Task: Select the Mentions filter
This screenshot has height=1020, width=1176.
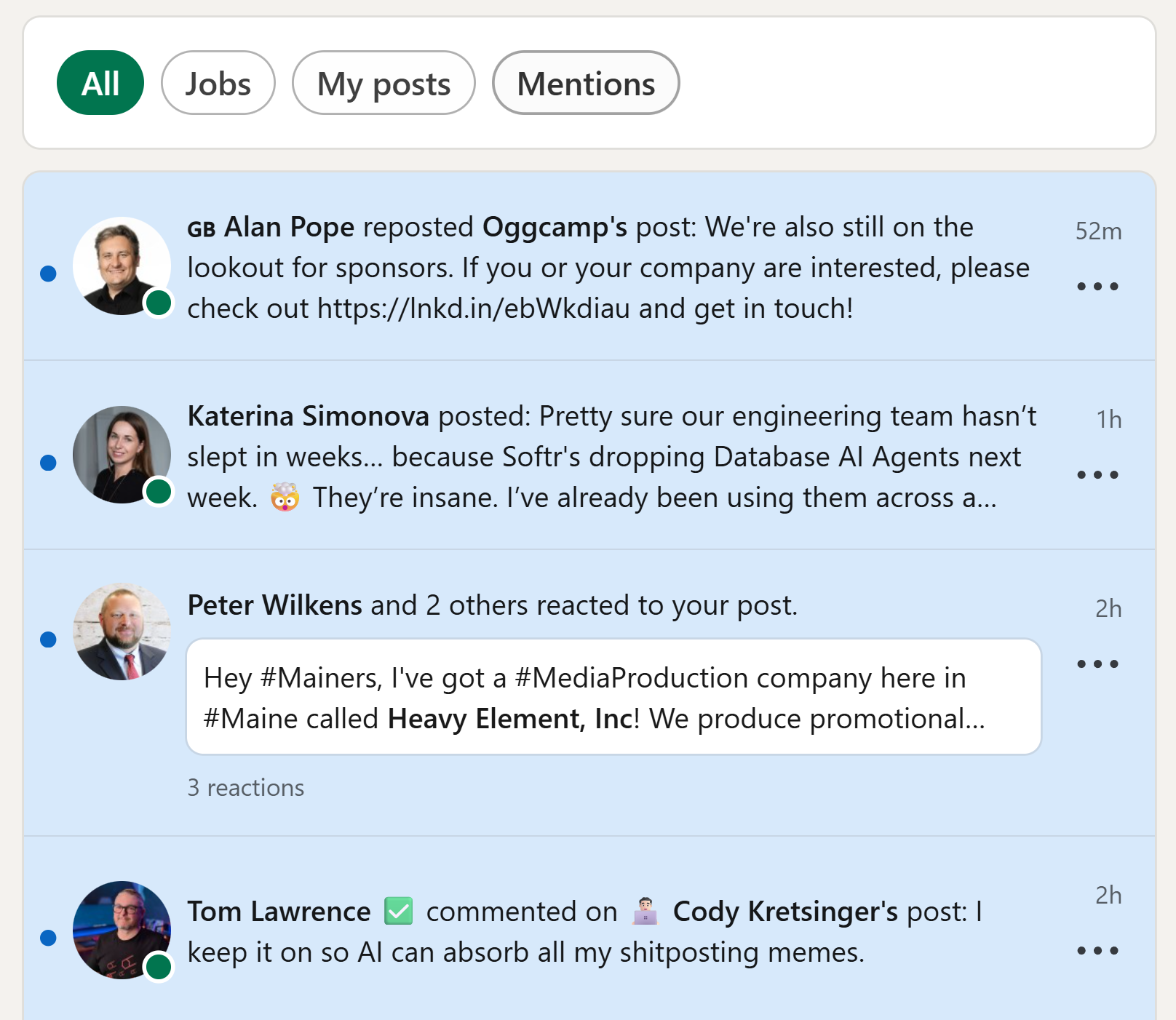Action: pos(586,83)
